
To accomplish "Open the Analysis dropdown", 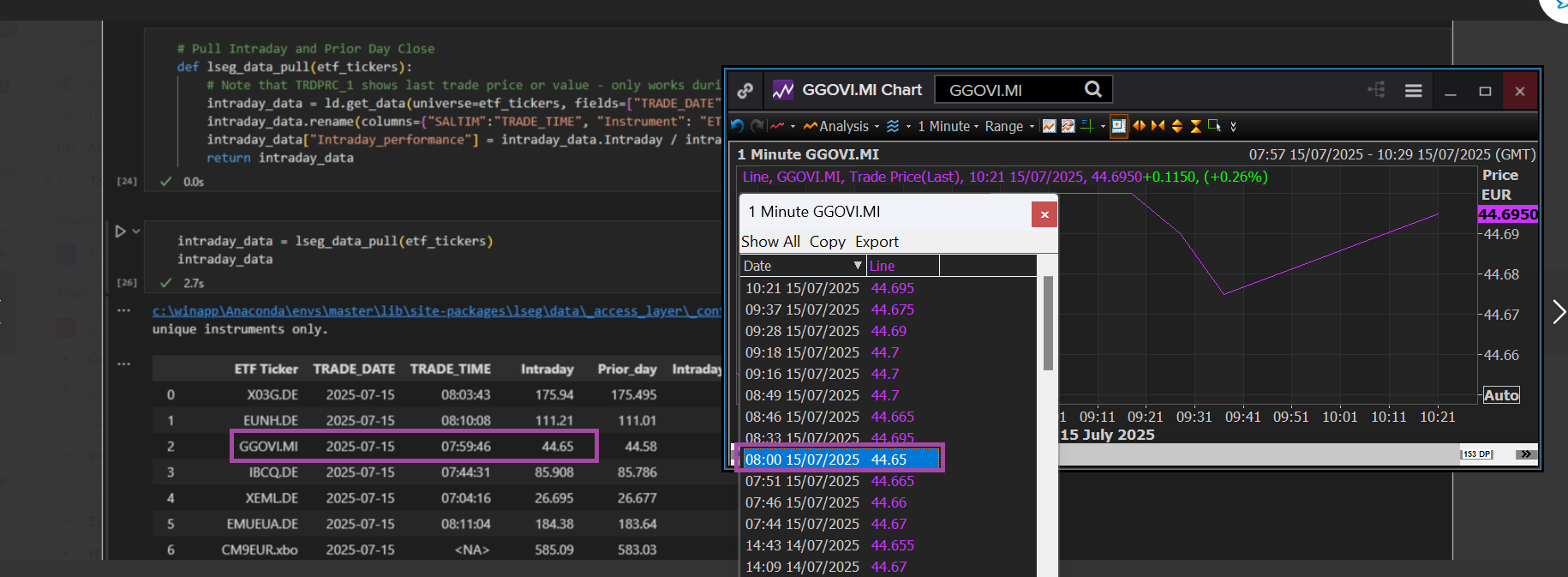I will 841,126.
